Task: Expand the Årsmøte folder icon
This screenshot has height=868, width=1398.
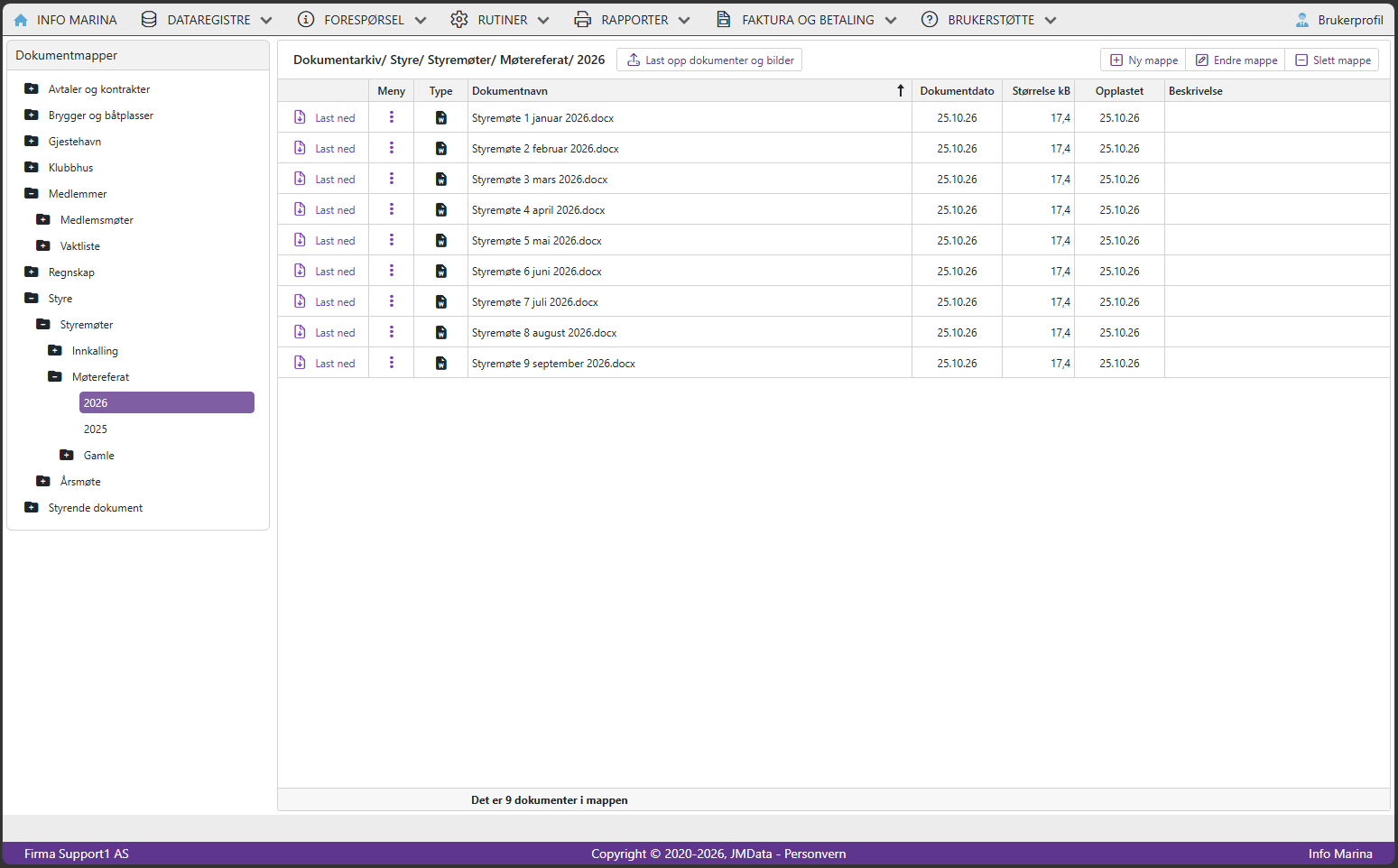Action: pyautogui.click(x=43, y=482)
